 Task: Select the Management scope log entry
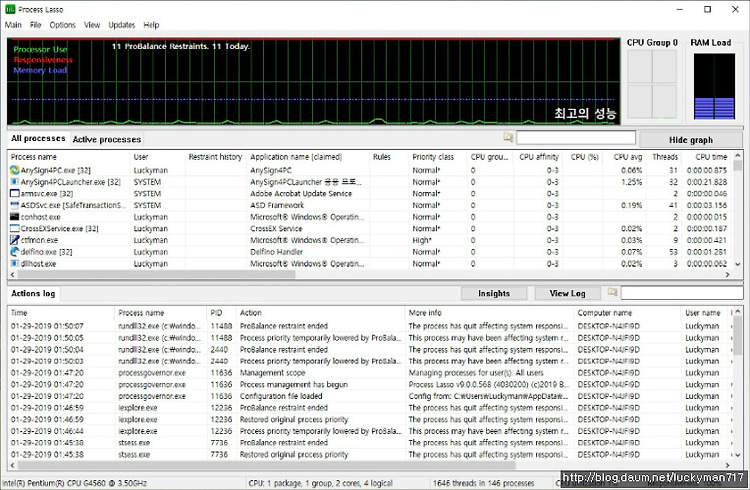(x=370, y=373)
